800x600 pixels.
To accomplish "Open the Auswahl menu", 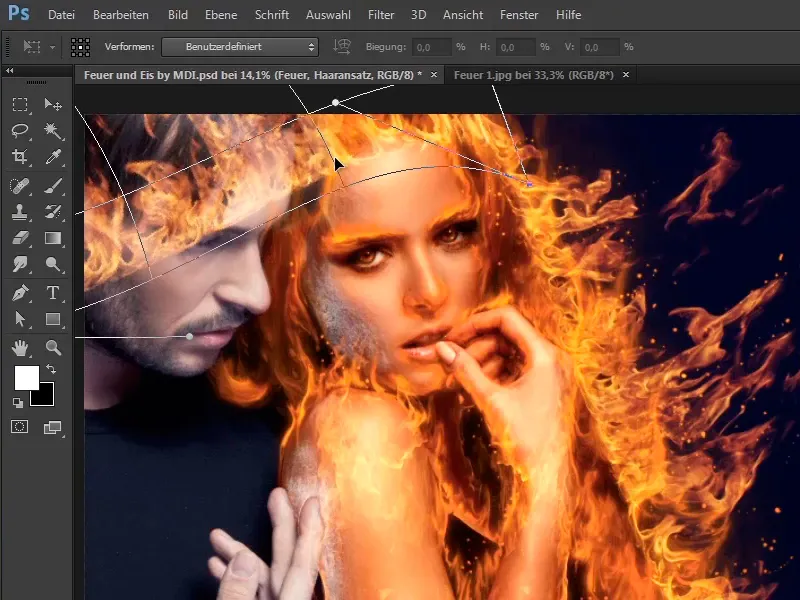I will tap(328, 15).
